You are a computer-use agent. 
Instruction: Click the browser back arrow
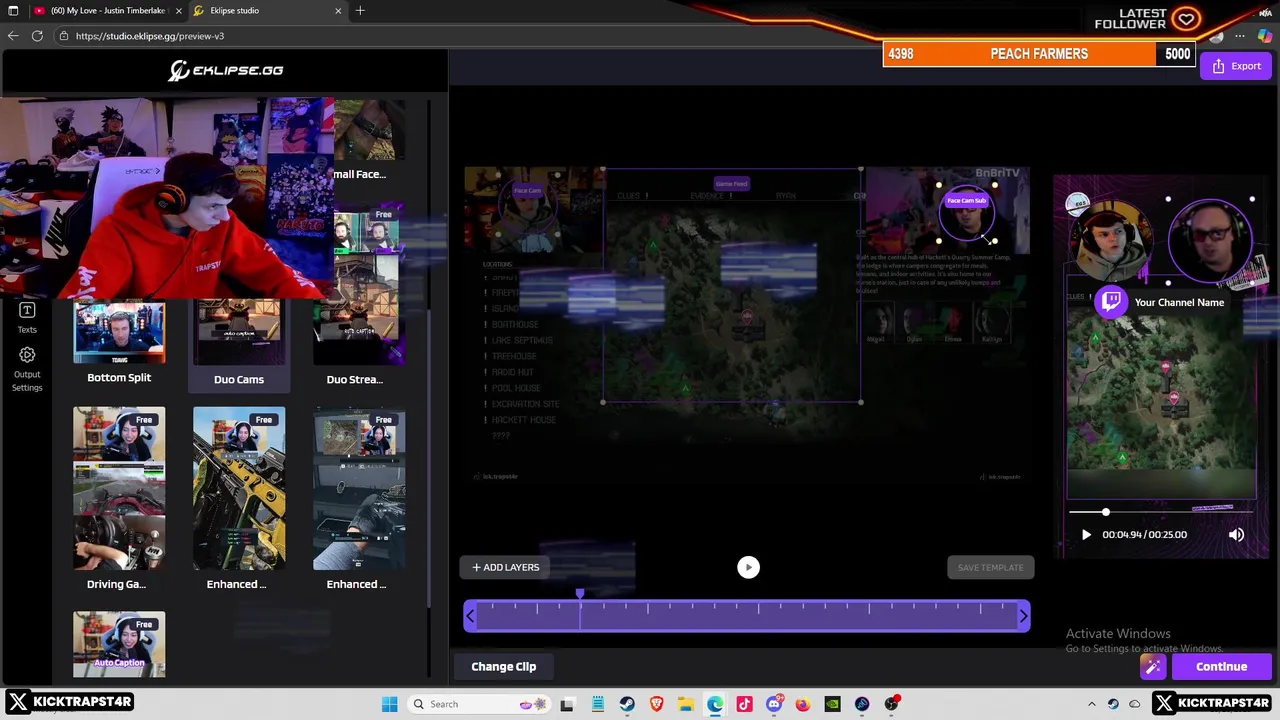coord(13,36)
